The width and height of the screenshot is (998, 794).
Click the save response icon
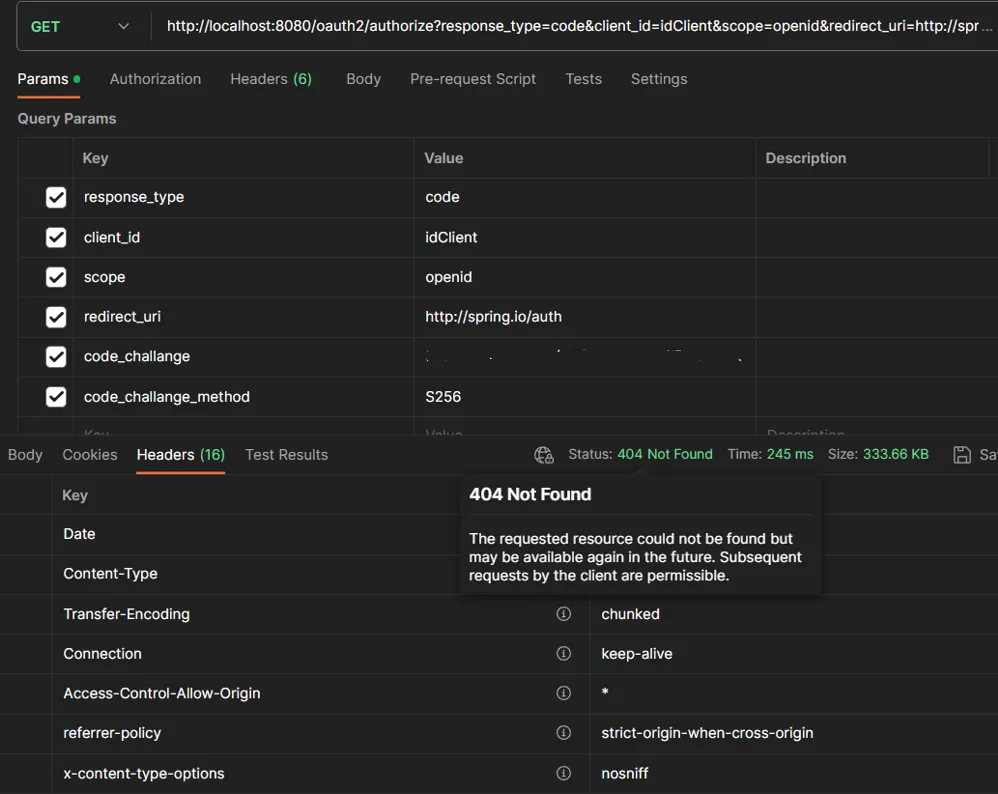coord(962,455)
